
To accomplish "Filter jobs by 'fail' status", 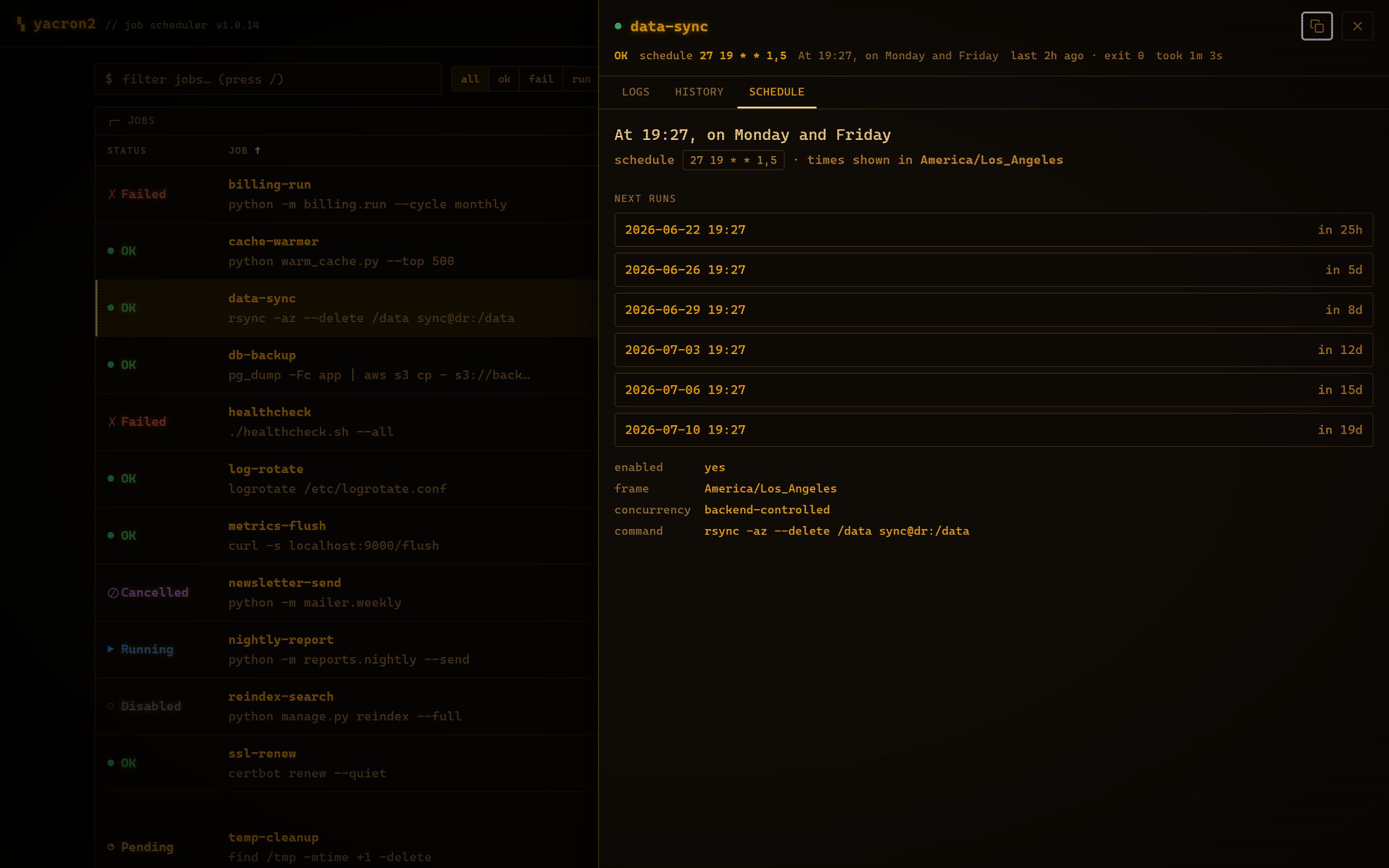I will coord(541,79).
